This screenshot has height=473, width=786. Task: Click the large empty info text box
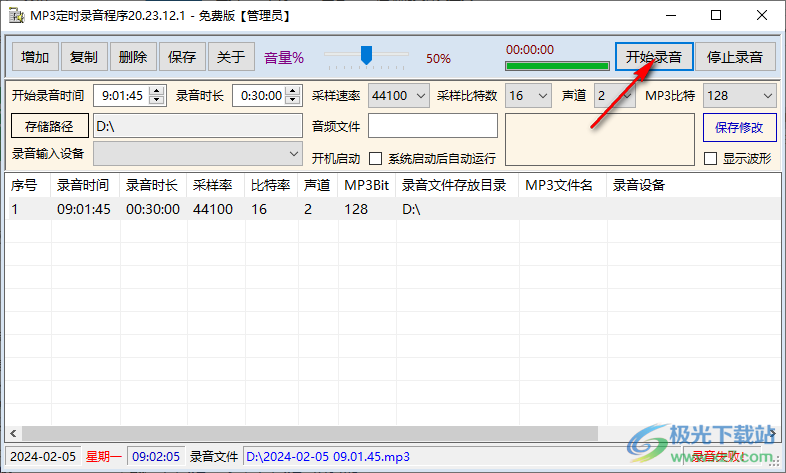click(600, 139)
